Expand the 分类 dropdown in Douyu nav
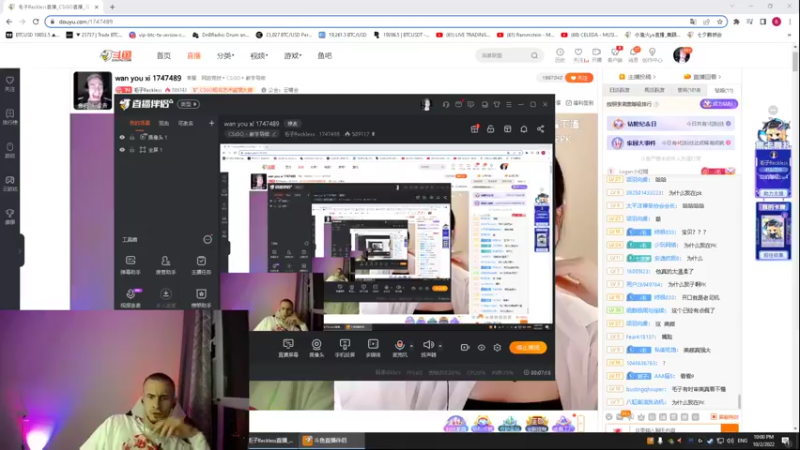The height and width of the screenshot is (450, 800). [x=226, y=56]
